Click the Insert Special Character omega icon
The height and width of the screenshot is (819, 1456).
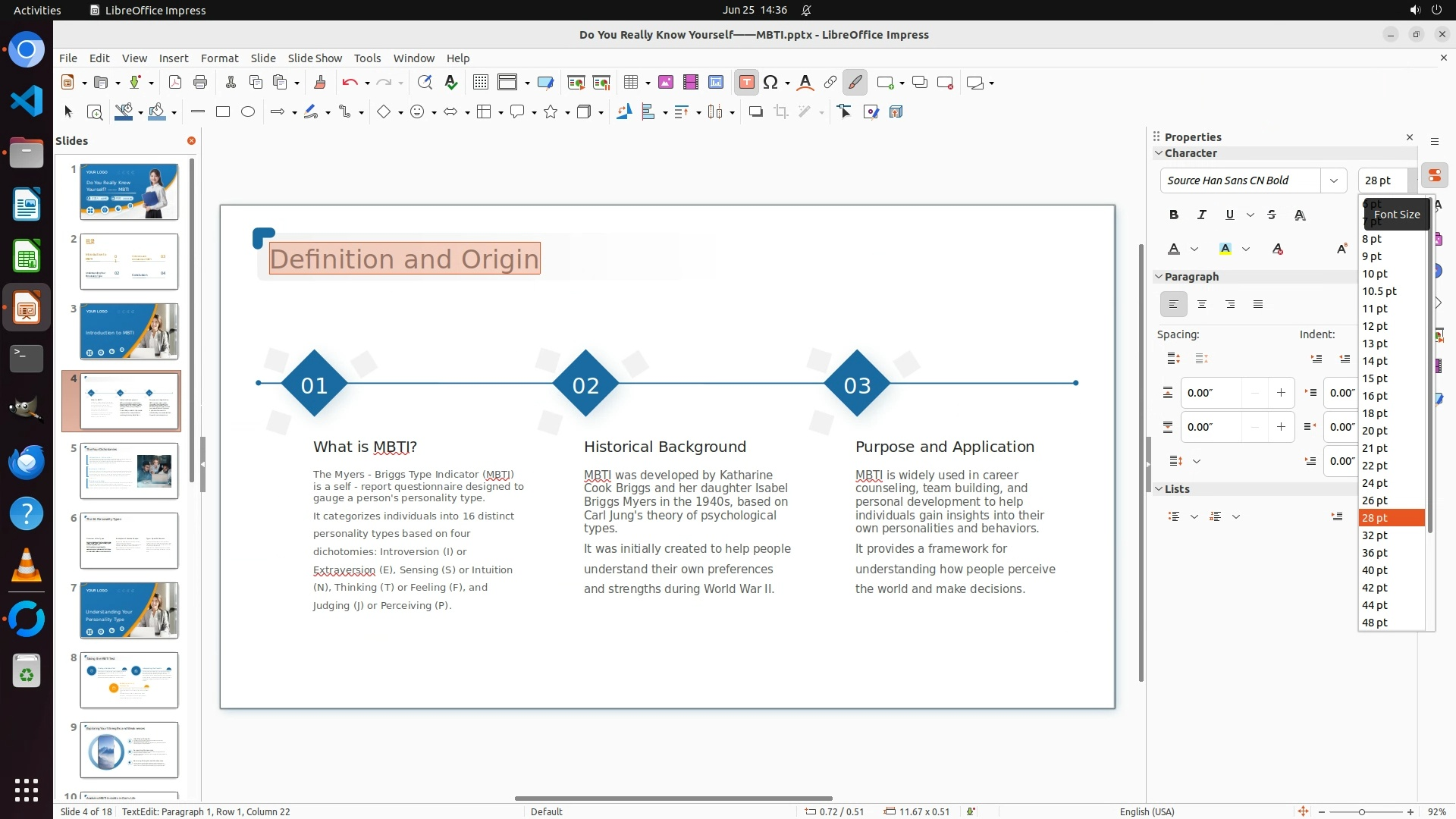(x=770, y=83)
